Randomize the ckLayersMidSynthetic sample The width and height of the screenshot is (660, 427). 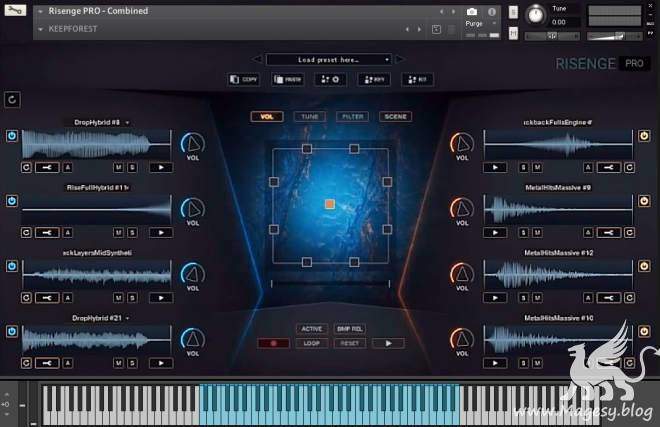click(26, 298)
